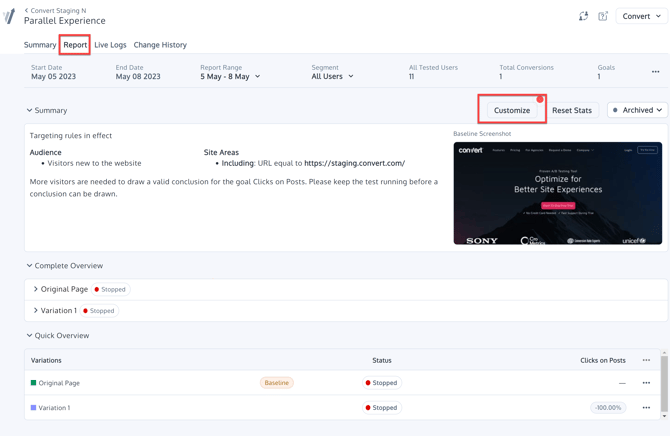Open the stats bar three-dot menu
Screen dimensions: 670x436
tap(655, 72)
